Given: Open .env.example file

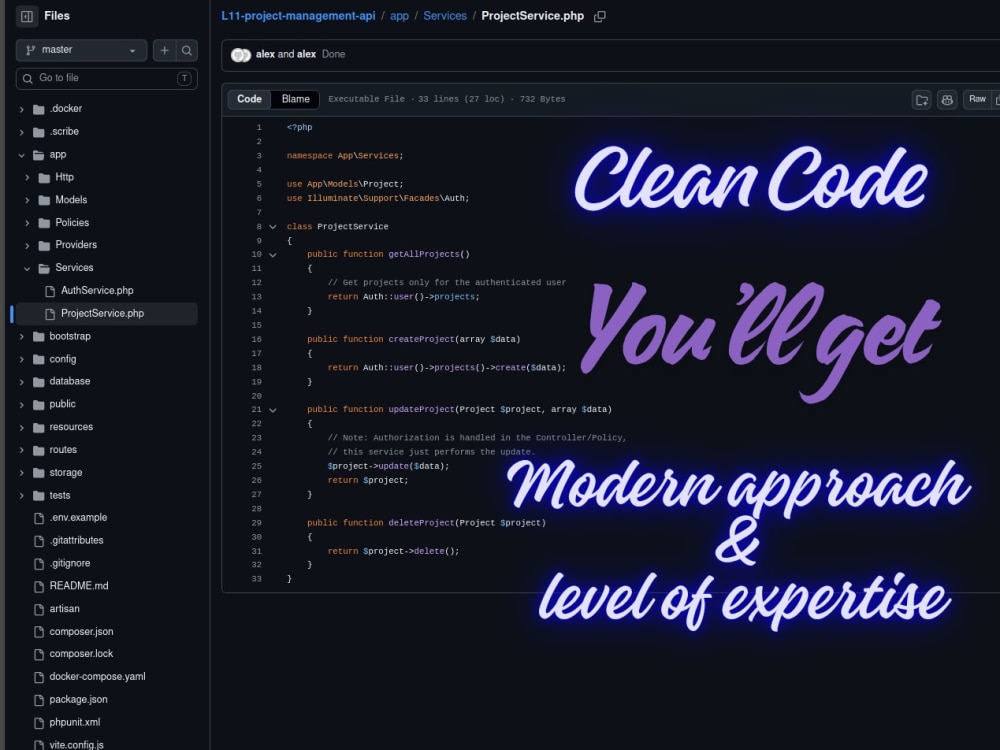Looking at the screenshot, I should (78, 517).
